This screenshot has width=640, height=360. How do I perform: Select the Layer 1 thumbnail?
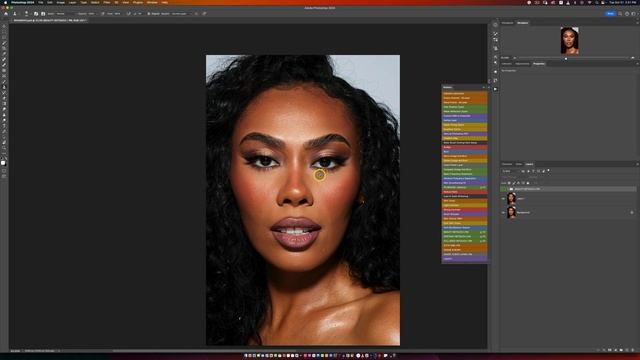511,198
